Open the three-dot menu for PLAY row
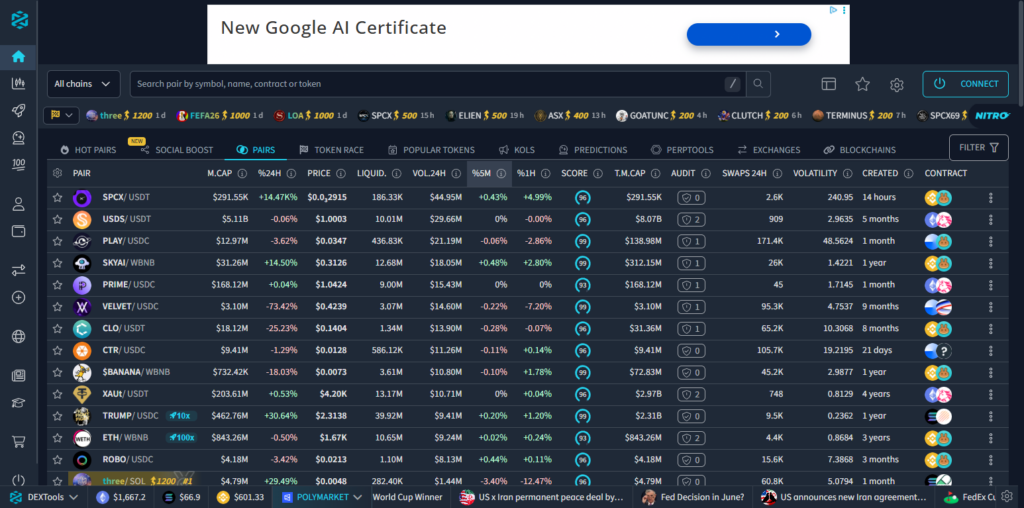Screen dimensions: 1024x508 991,241
